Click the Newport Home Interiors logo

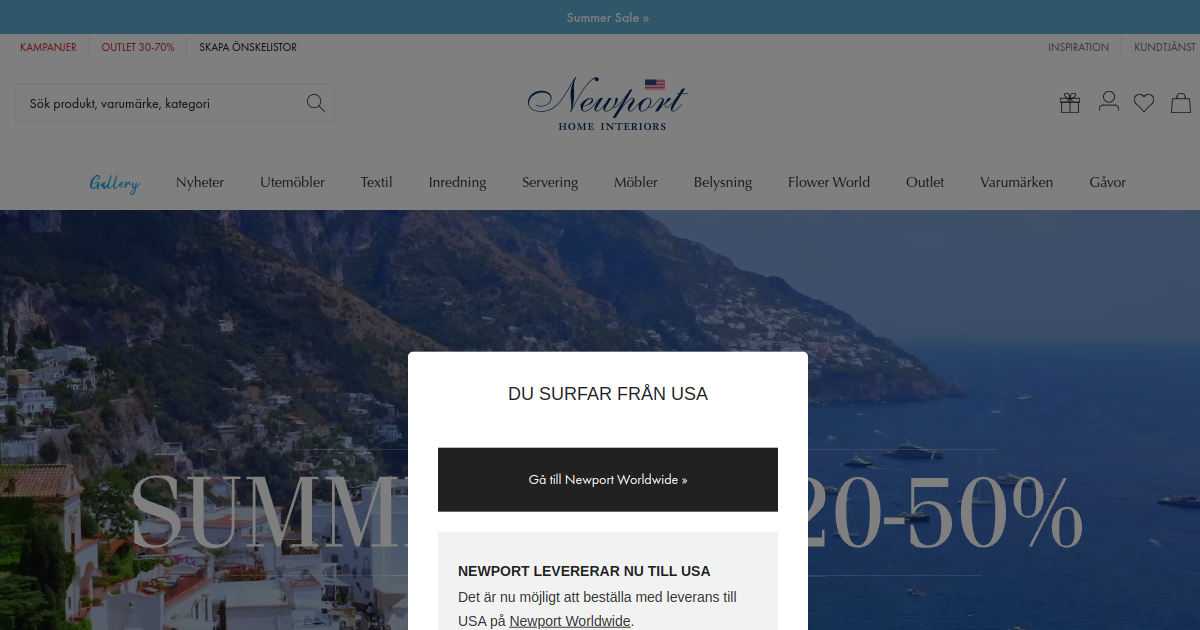point(607,103)
